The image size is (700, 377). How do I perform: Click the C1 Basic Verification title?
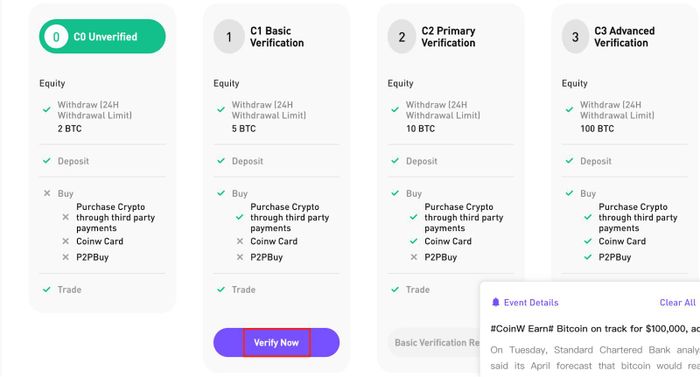[277, 37]
